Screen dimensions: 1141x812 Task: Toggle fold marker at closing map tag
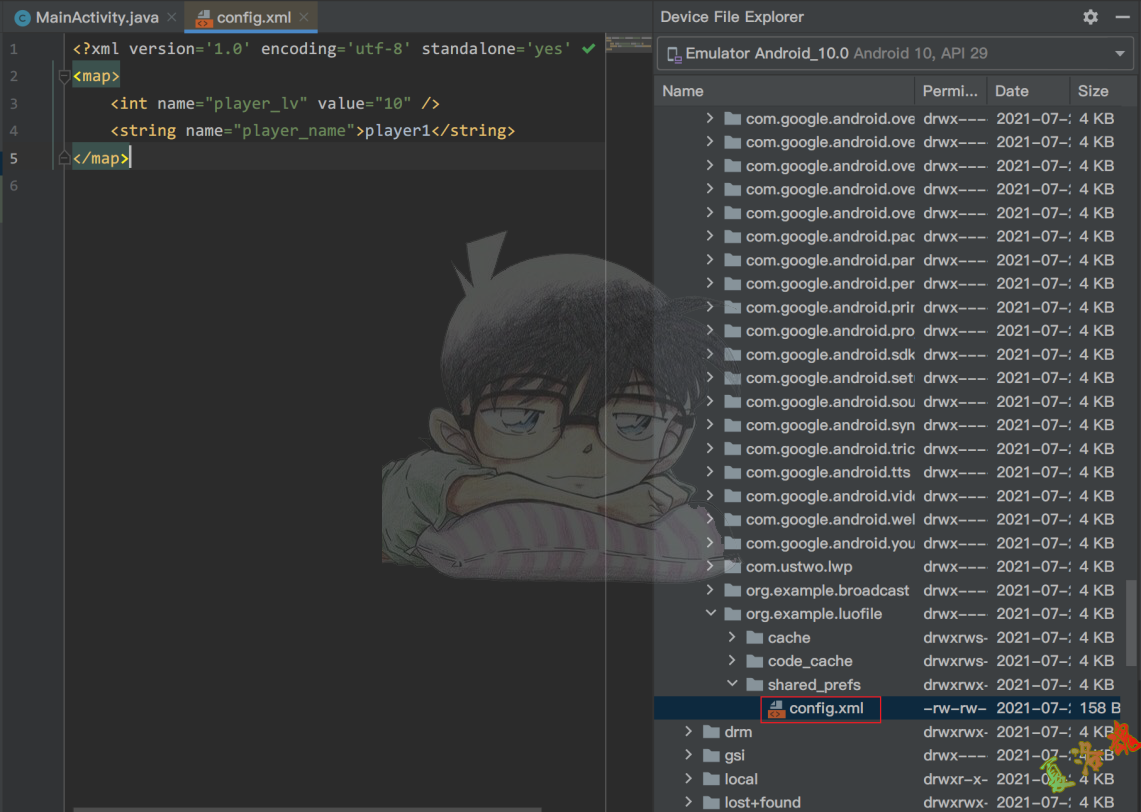(65, 158)
